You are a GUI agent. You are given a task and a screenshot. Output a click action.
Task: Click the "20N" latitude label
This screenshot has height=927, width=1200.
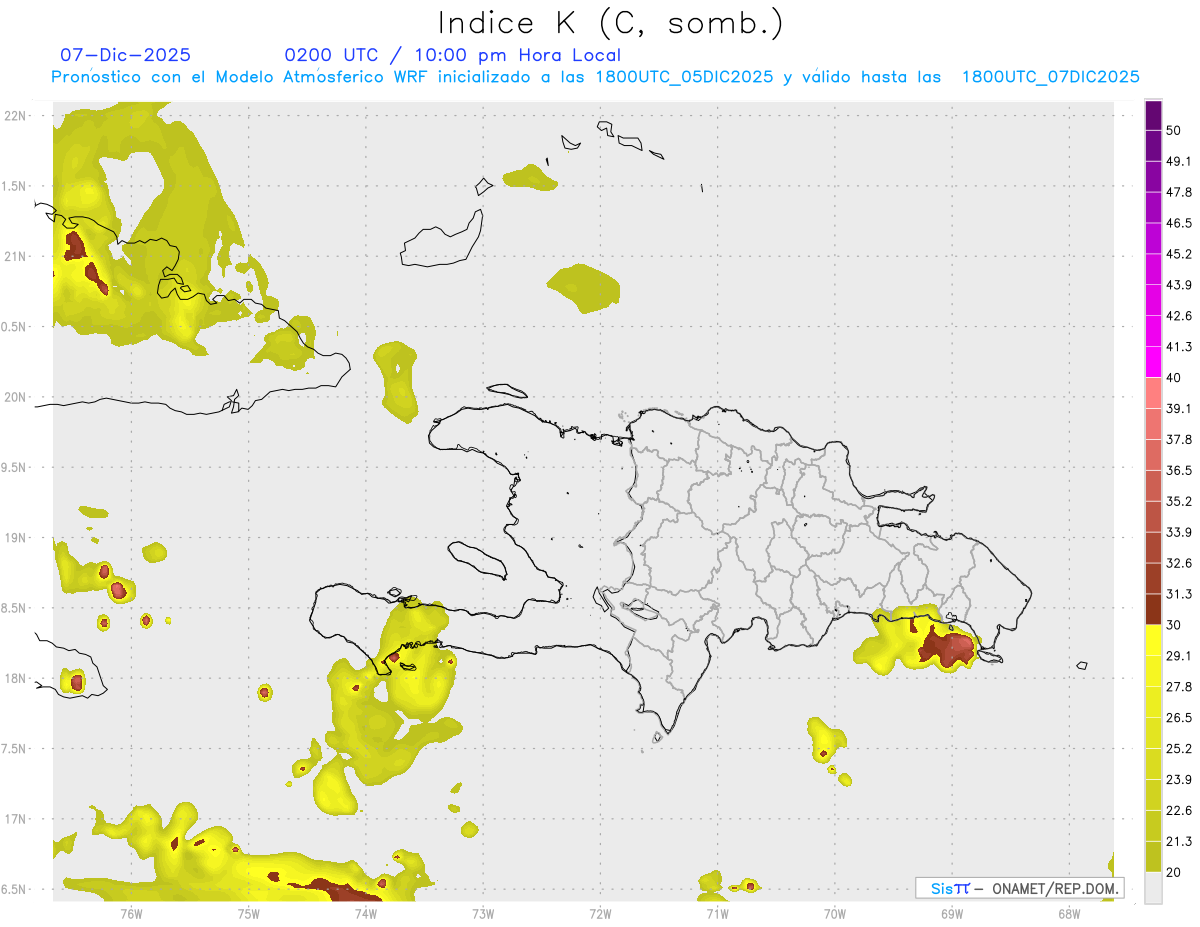pos(15,397)
